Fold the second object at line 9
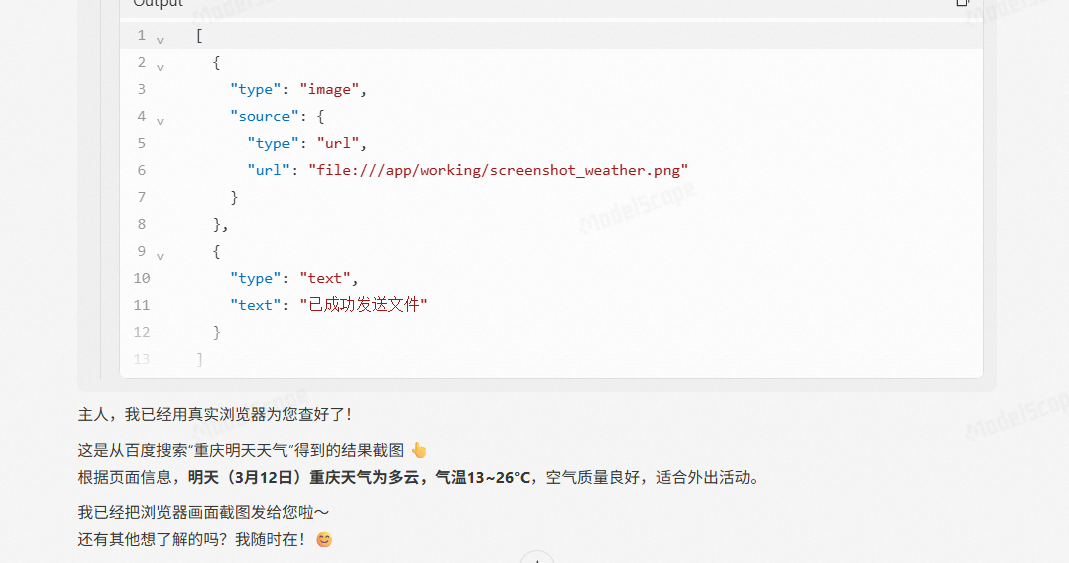 160,255
